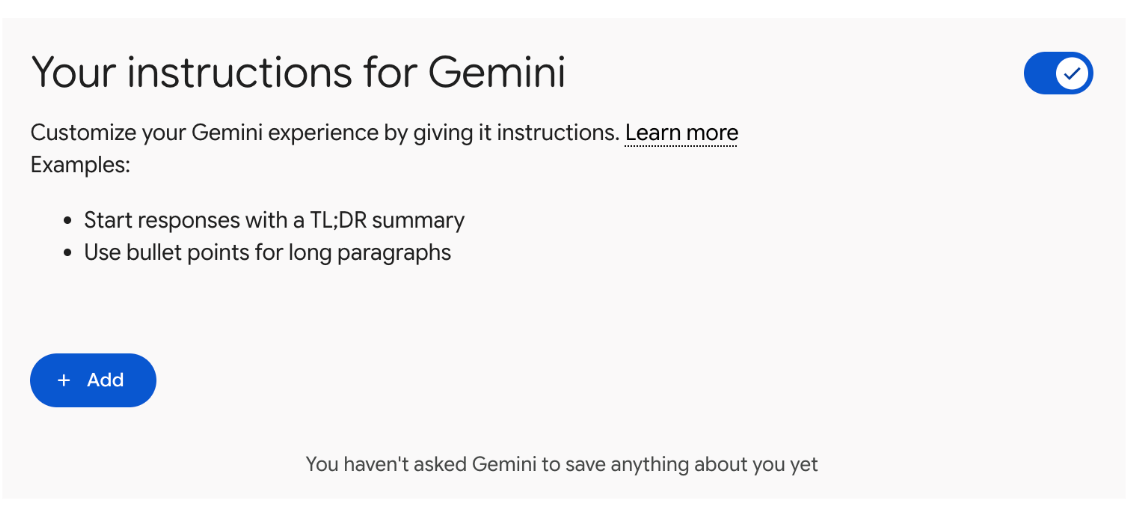Click the haven't asked Gemini to save message
The height and width of the screenshot is (506, 1130).
(x=561, y=464)
